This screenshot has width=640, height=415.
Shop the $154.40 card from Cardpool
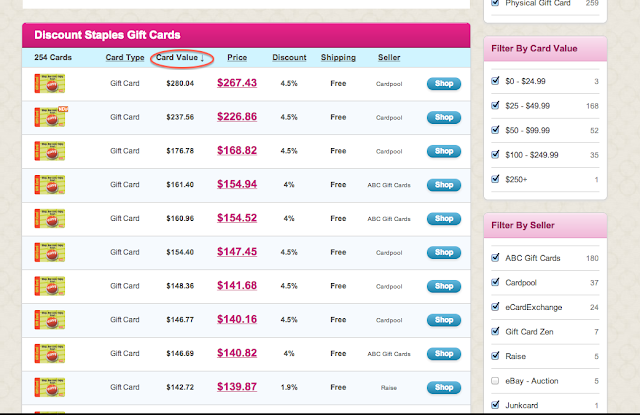click(444, 253)
